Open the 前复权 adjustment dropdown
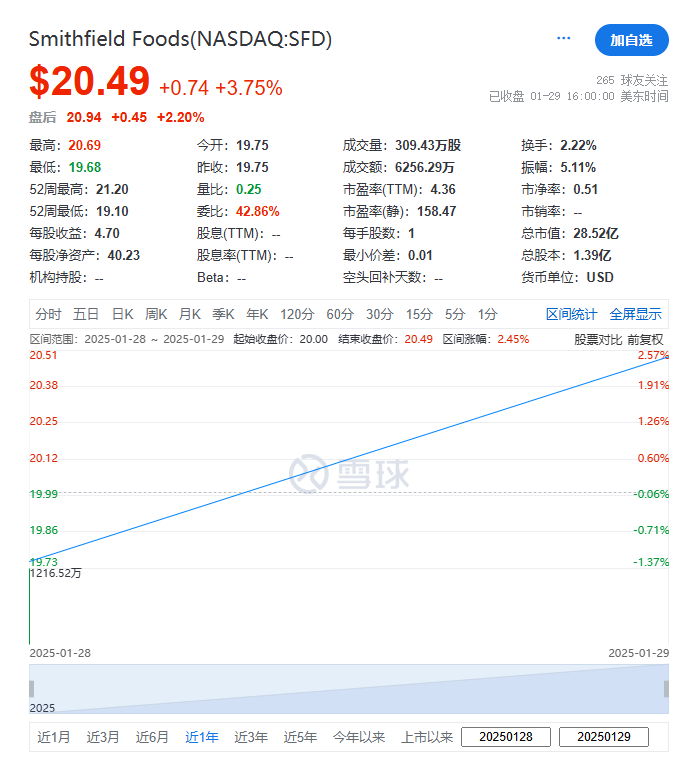Image resolution: width=693 pixels, height=760 pixels. (x=645, y=340)
